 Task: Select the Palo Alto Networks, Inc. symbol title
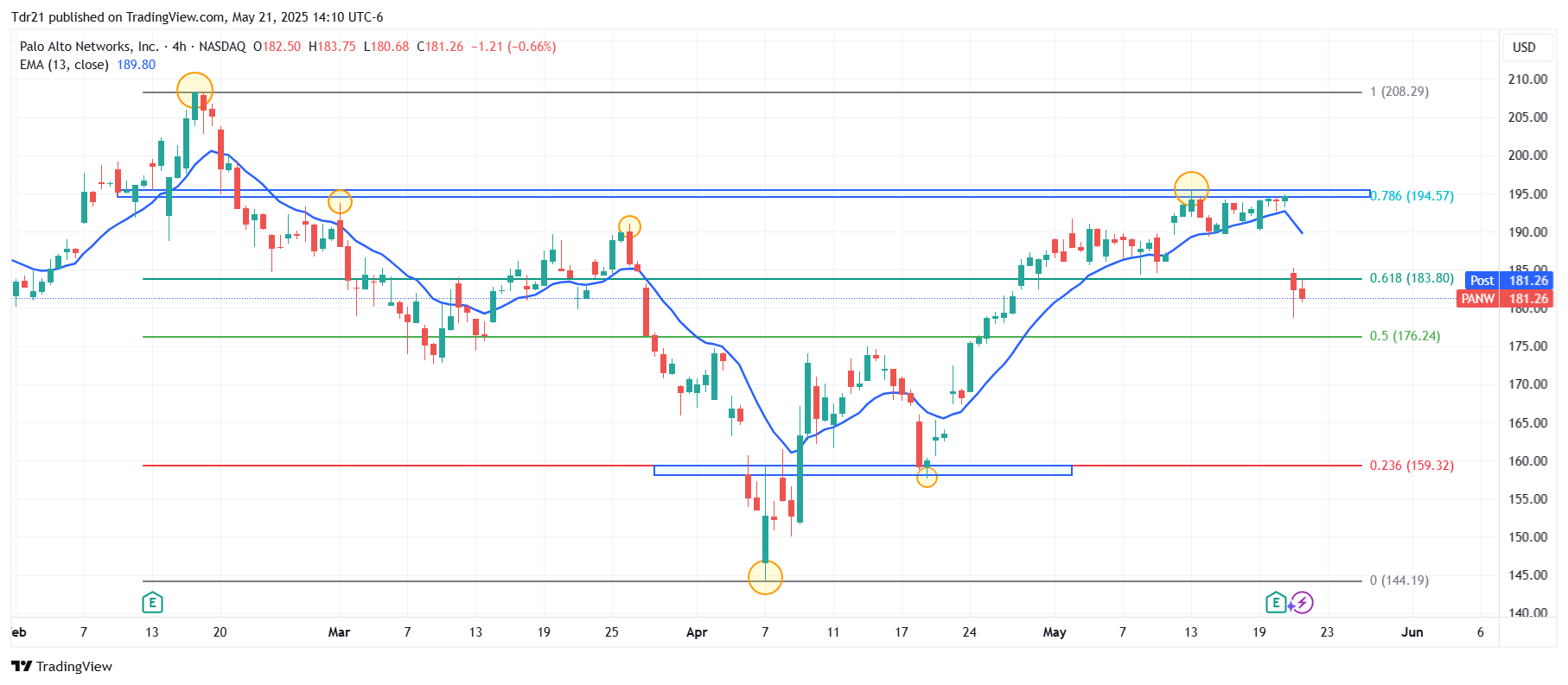(x=89, y=47)
